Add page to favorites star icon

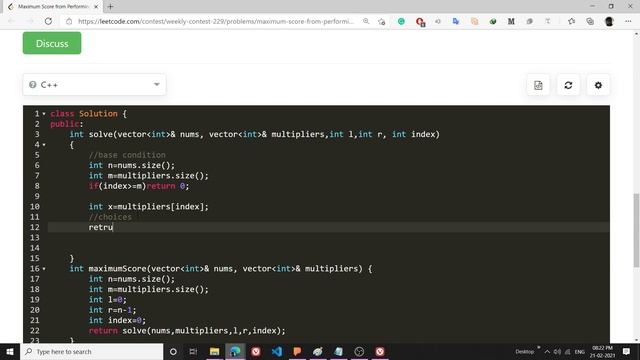[382, 21]
